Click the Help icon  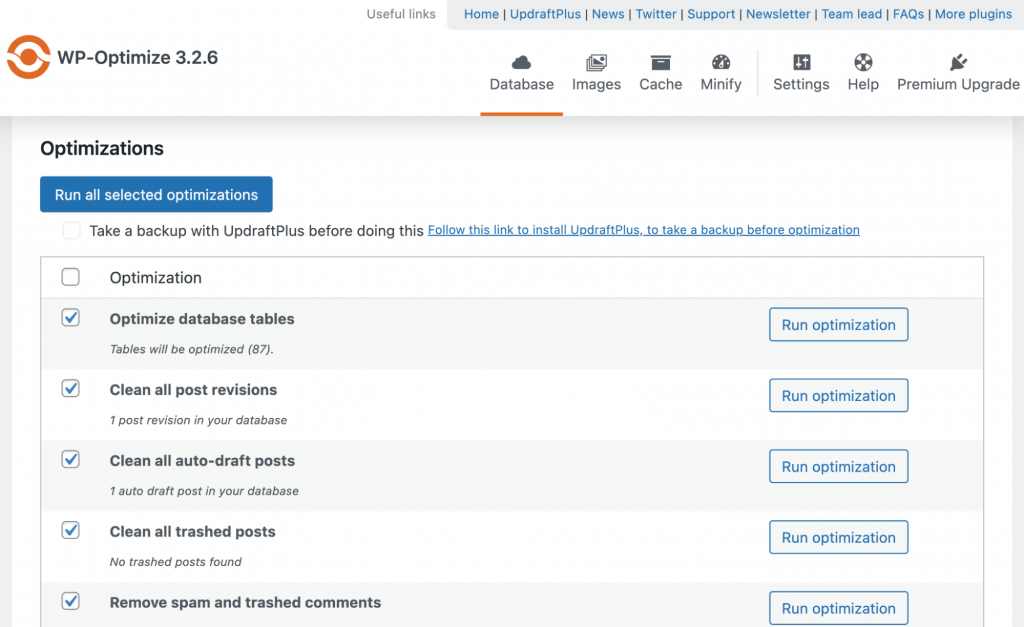point(862,63)
